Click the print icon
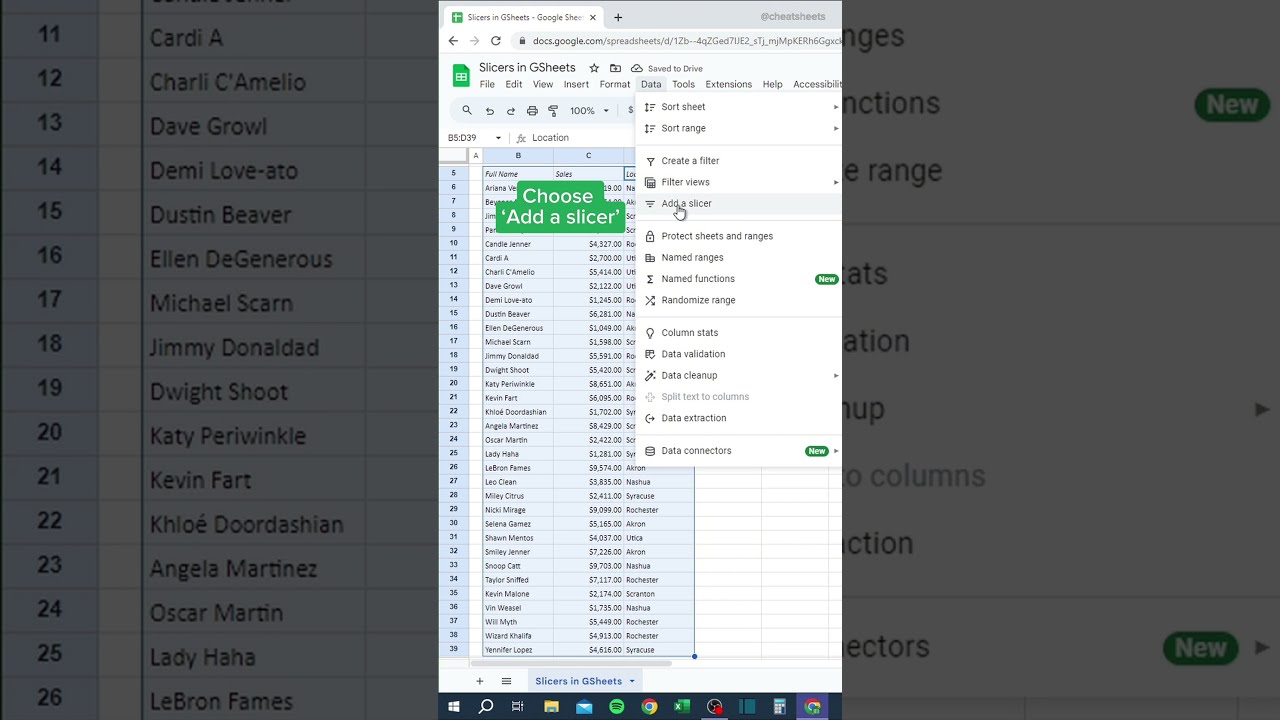1280x720 pixels. 532,111
